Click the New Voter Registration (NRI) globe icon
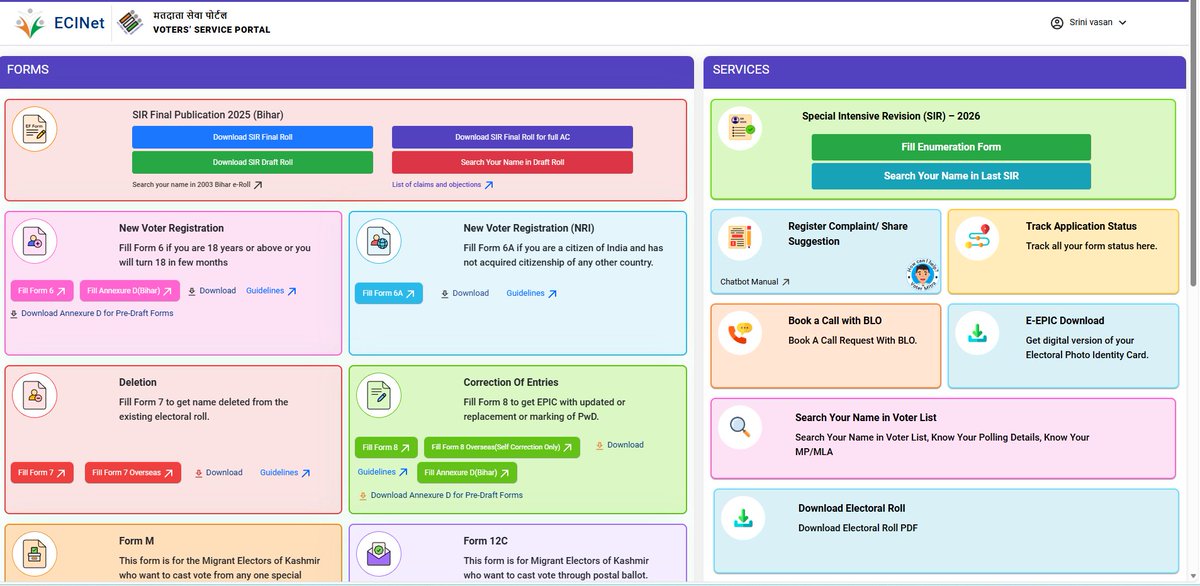Screen dimensions: 1200x586 tap(378, 241)
